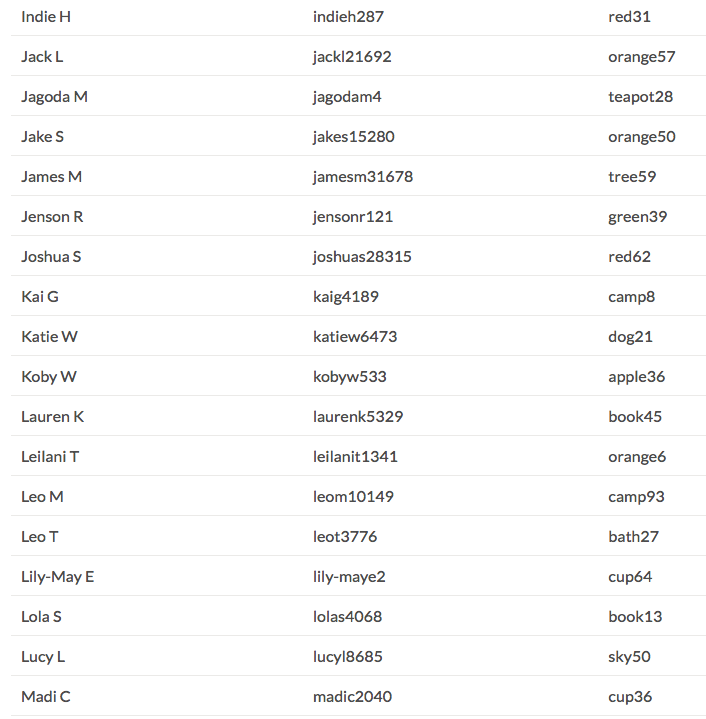This screenshot has height=719, width=706.
Task: Select the Lola S name cell
Action: (41, 617)
